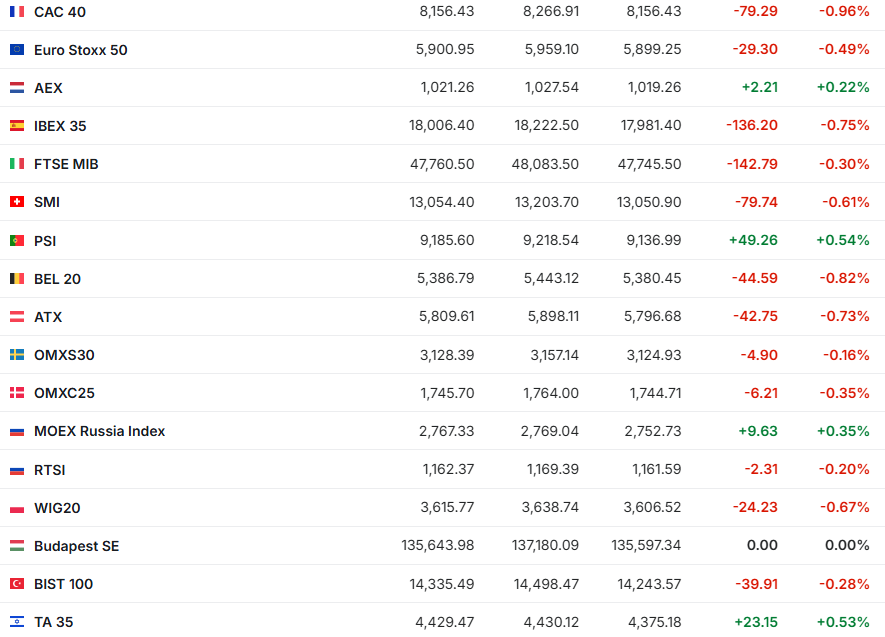
Task: Click the France flag icon beside CAC 40
Action: click(x=17, y=12)
